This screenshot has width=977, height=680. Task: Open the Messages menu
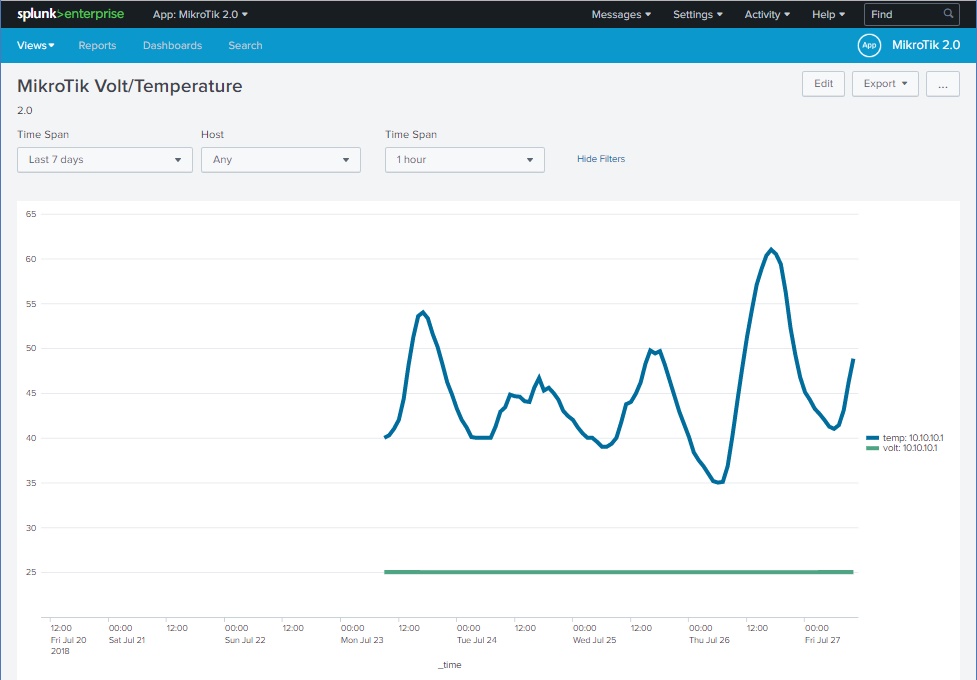click(x=621, y=15)
